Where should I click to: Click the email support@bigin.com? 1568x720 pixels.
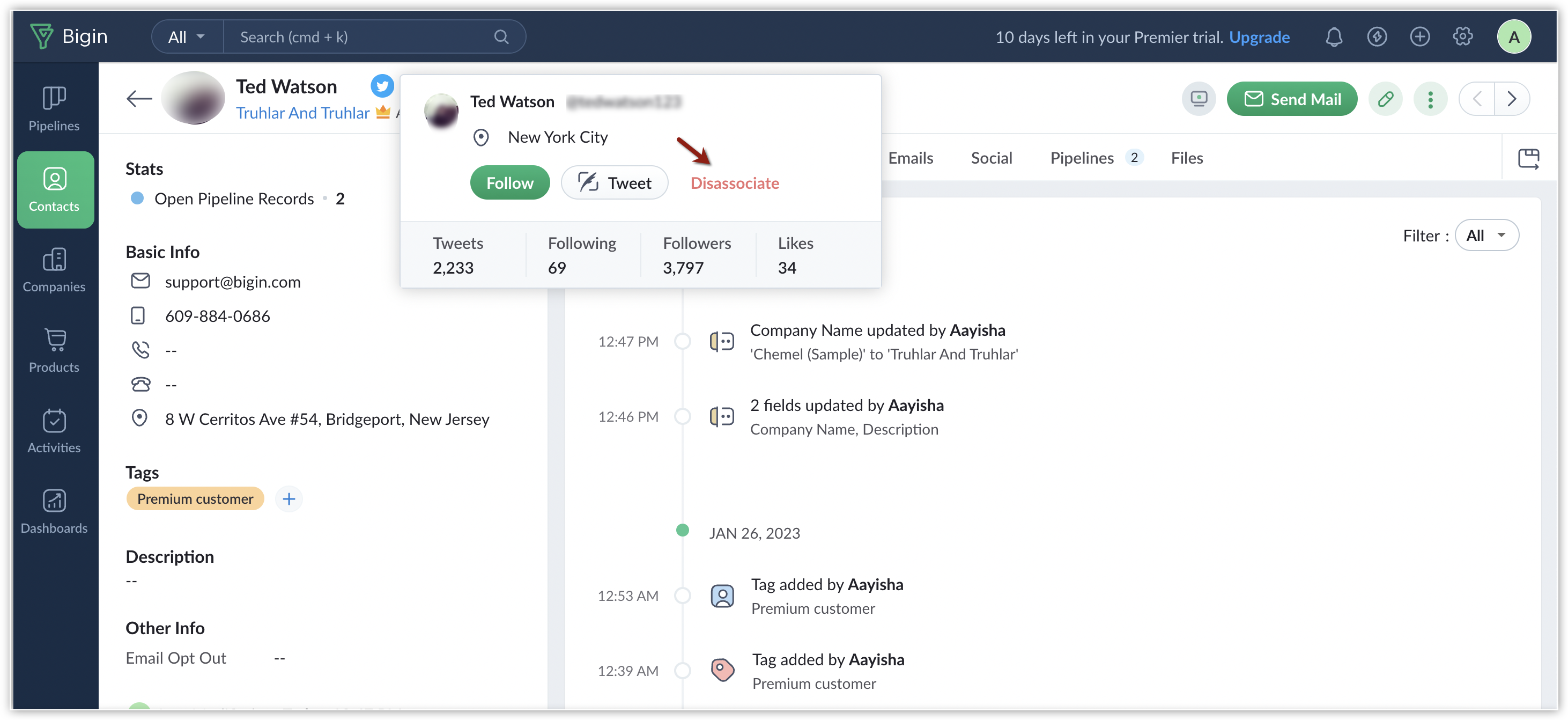pos(233,282)
